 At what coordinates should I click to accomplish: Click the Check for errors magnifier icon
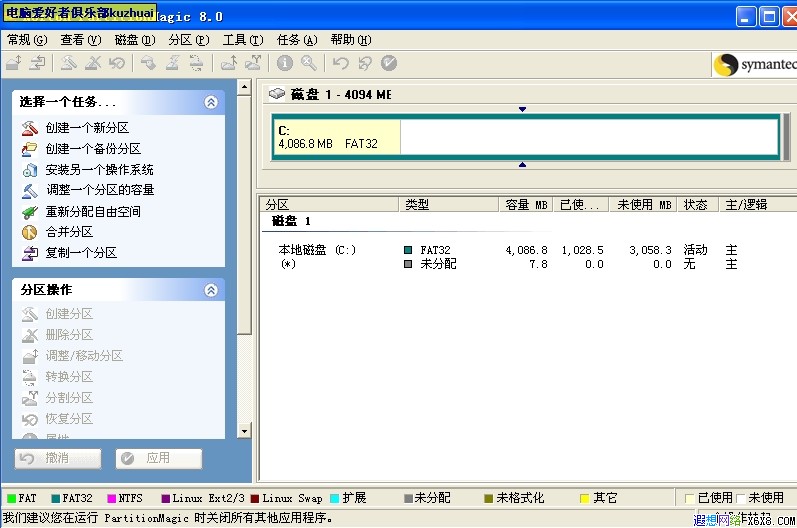pyautogui.click(x=309, y=63)
